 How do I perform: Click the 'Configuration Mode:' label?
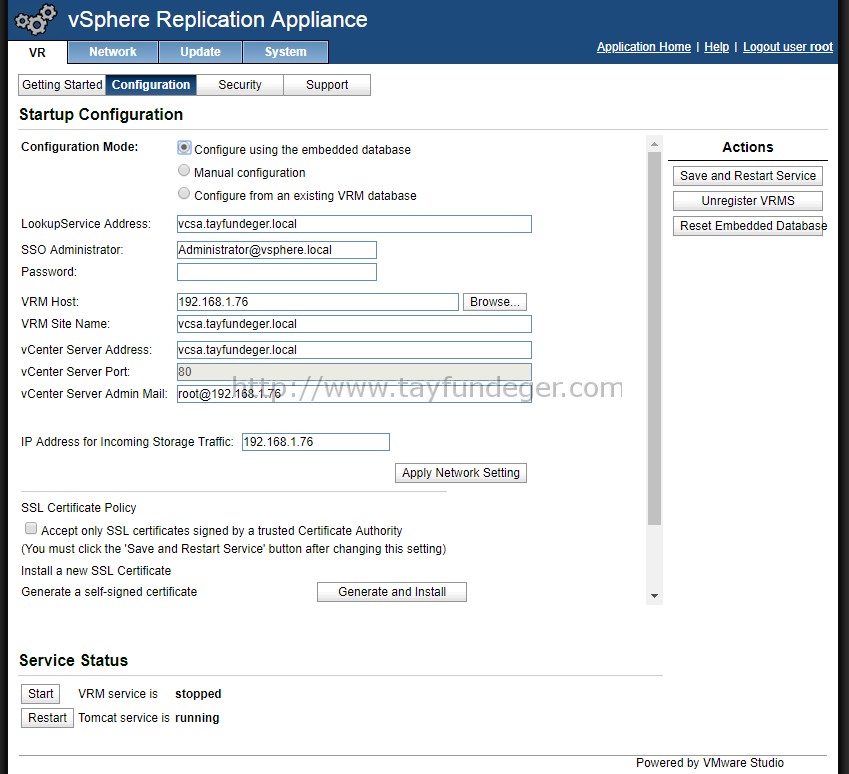click(80, 147)
